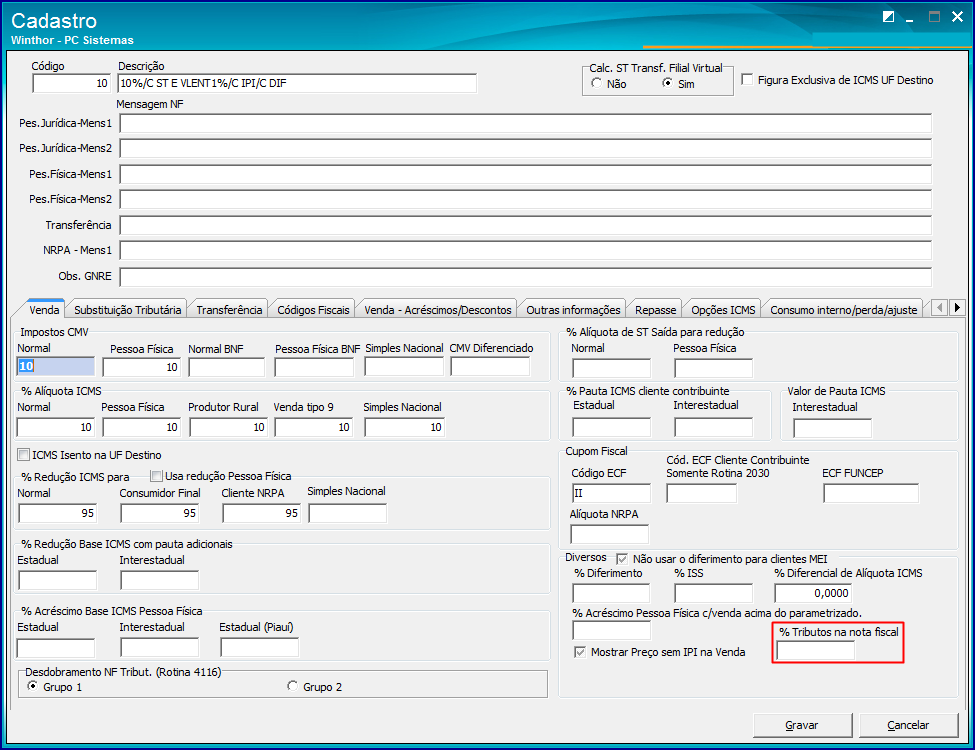975x750 pixels.
Task: Click Valor de Pauta ICMS Interestadual field
Action: [833, 428]
